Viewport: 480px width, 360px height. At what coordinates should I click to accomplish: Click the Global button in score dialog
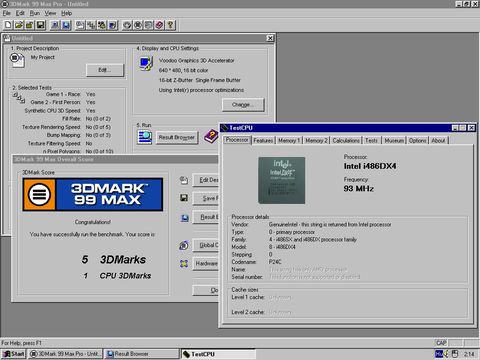[x=206, y=245]
